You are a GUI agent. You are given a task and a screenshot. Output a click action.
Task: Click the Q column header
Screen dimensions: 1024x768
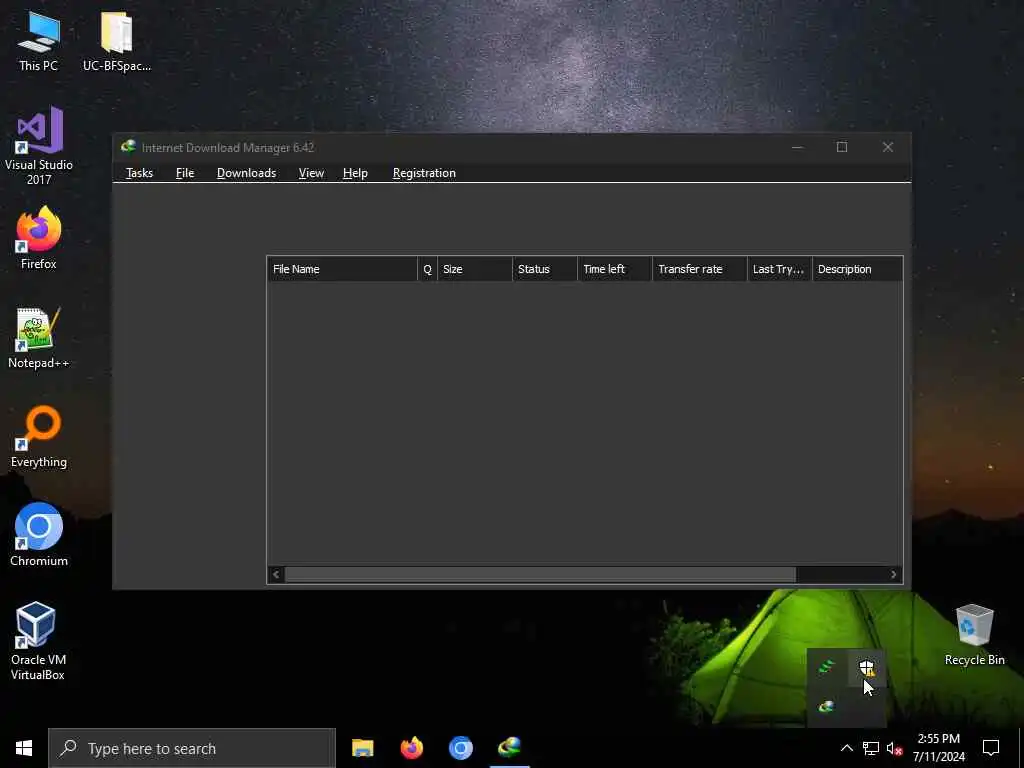point(427,269)
